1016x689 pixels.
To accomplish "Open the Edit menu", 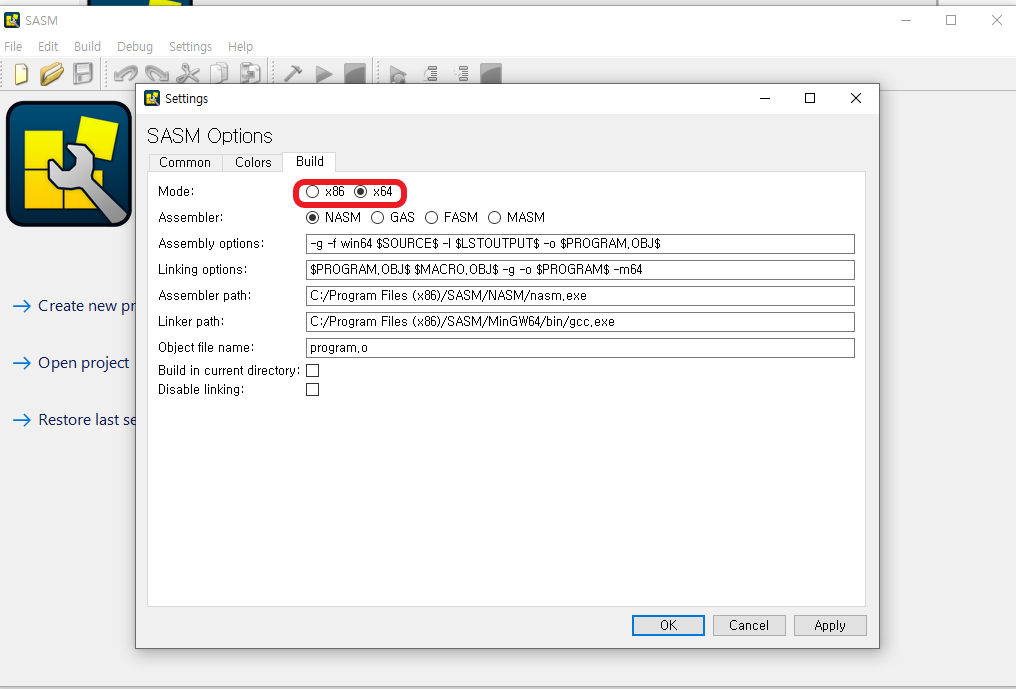I will (48, 47).
